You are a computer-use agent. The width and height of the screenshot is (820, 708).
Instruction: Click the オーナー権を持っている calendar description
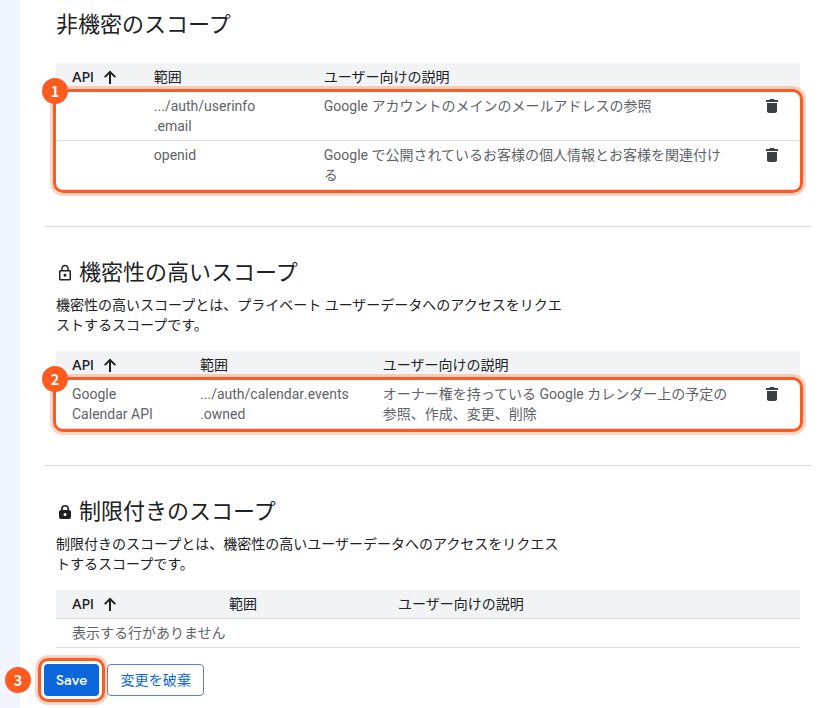(x=555, y=404)
